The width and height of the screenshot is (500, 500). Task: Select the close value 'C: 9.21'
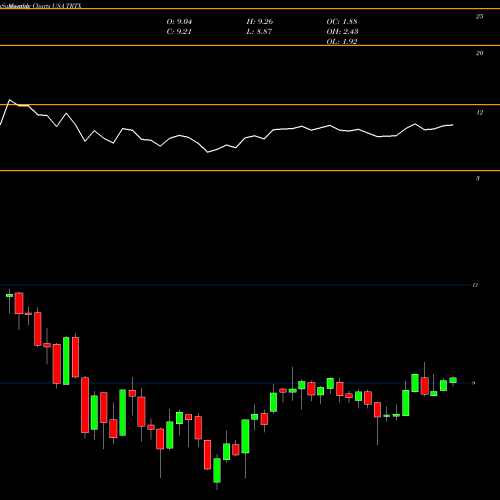[179, 32]
